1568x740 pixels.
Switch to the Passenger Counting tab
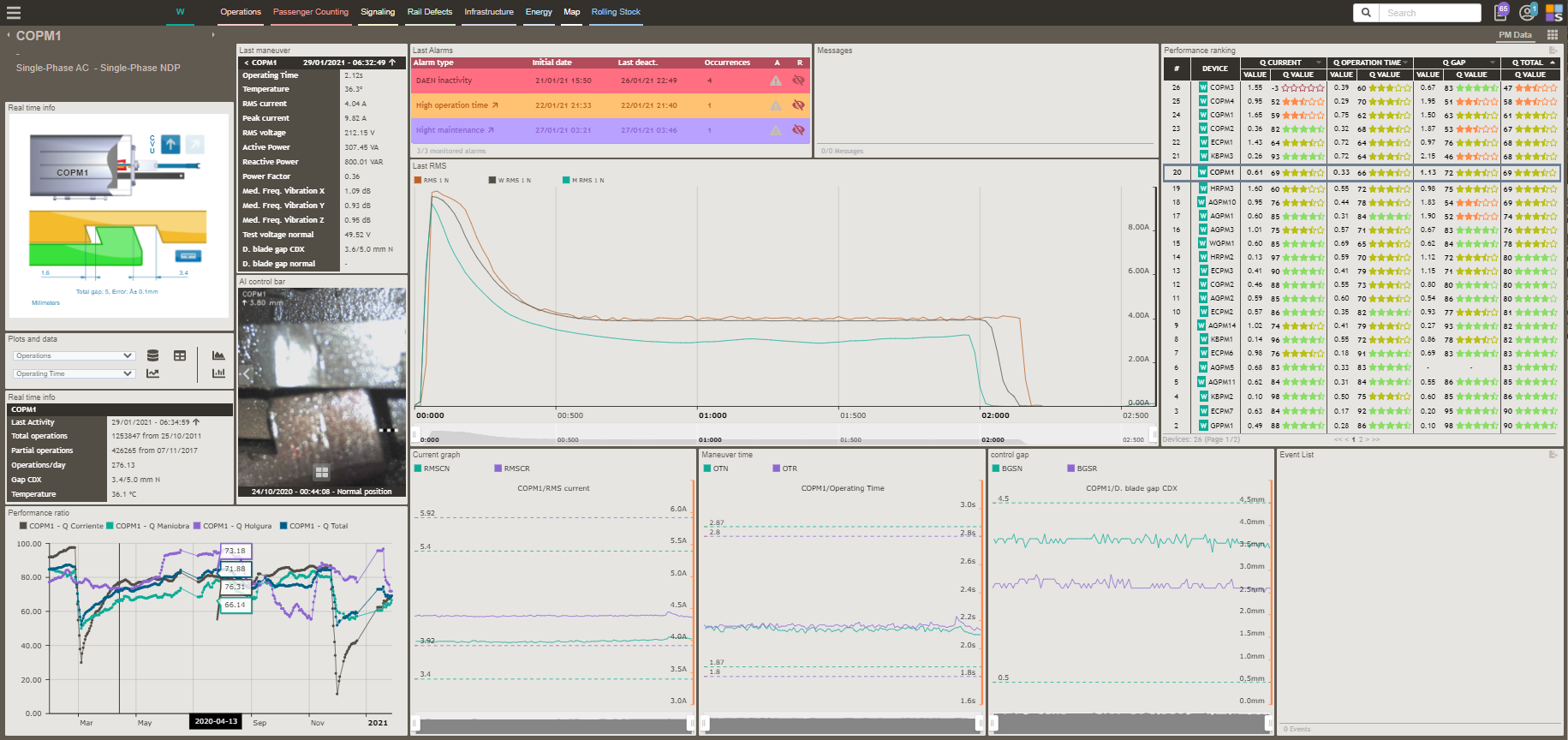[x=311, y=12]
